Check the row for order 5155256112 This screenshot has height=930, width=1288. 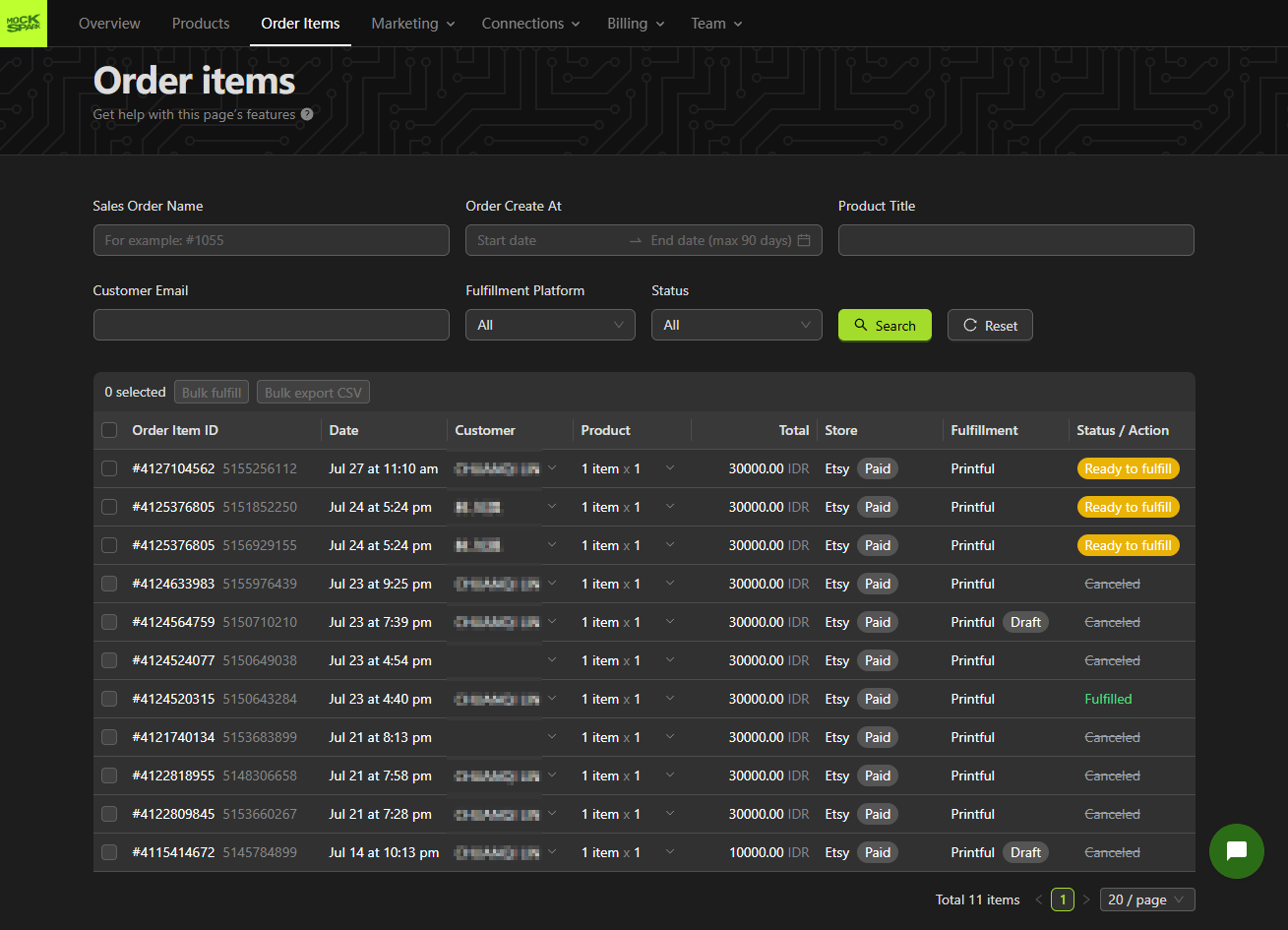click(x=109, y=468)
